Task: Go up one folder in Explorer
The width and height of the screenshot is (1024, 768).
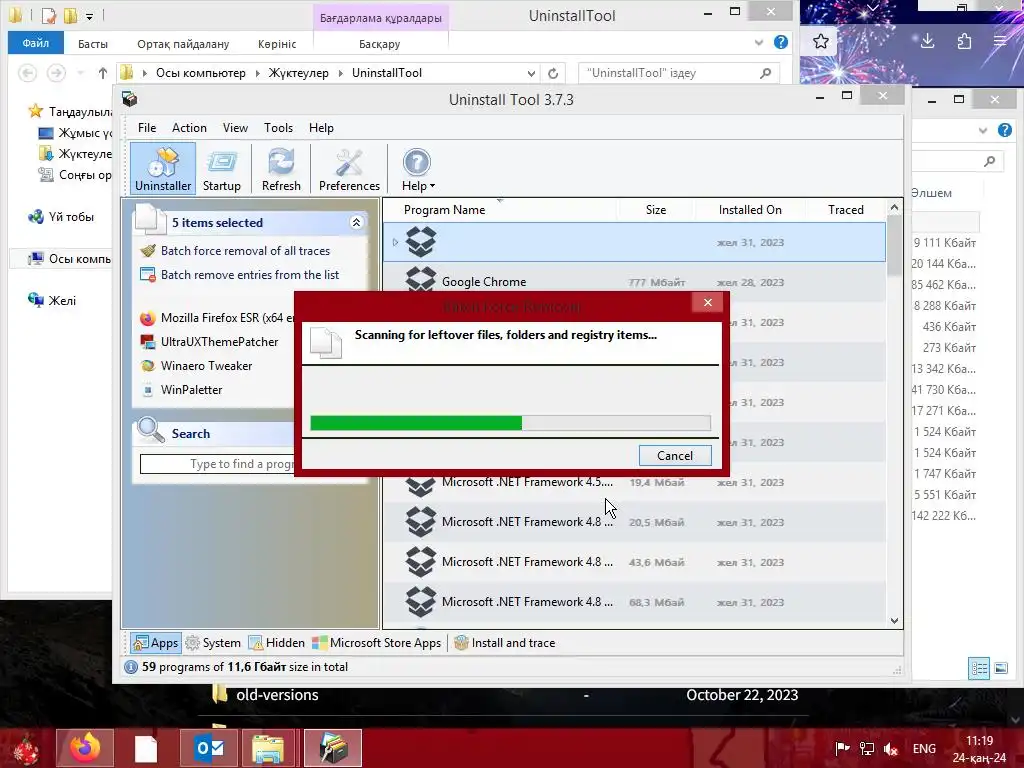Action: [103, 73]
